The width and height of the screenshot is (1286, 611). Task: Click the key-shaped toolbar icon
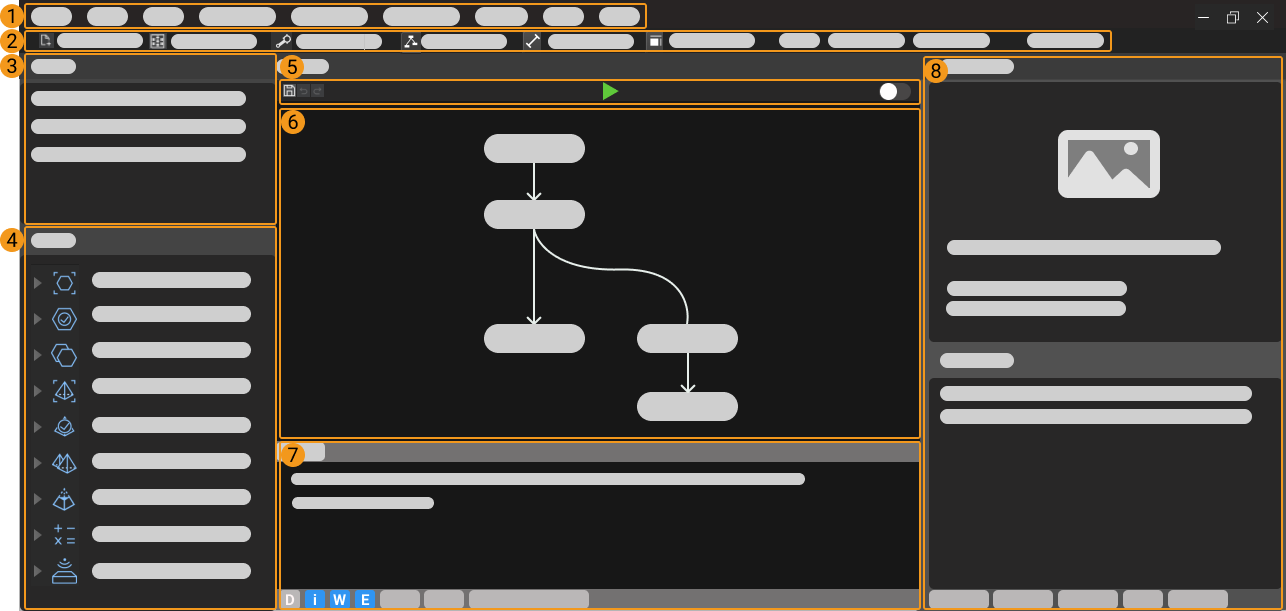click(283, 41)
